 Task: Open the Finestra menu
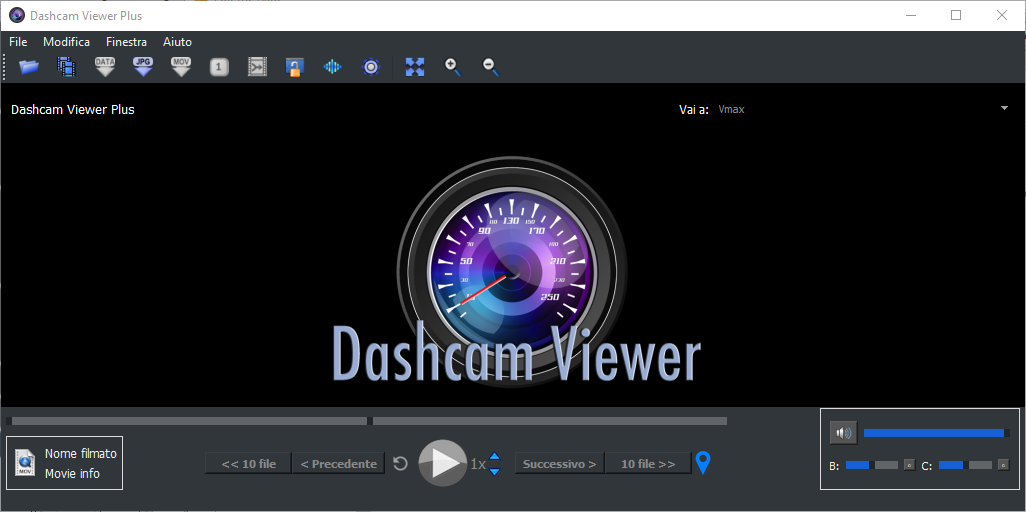(126, 42)
